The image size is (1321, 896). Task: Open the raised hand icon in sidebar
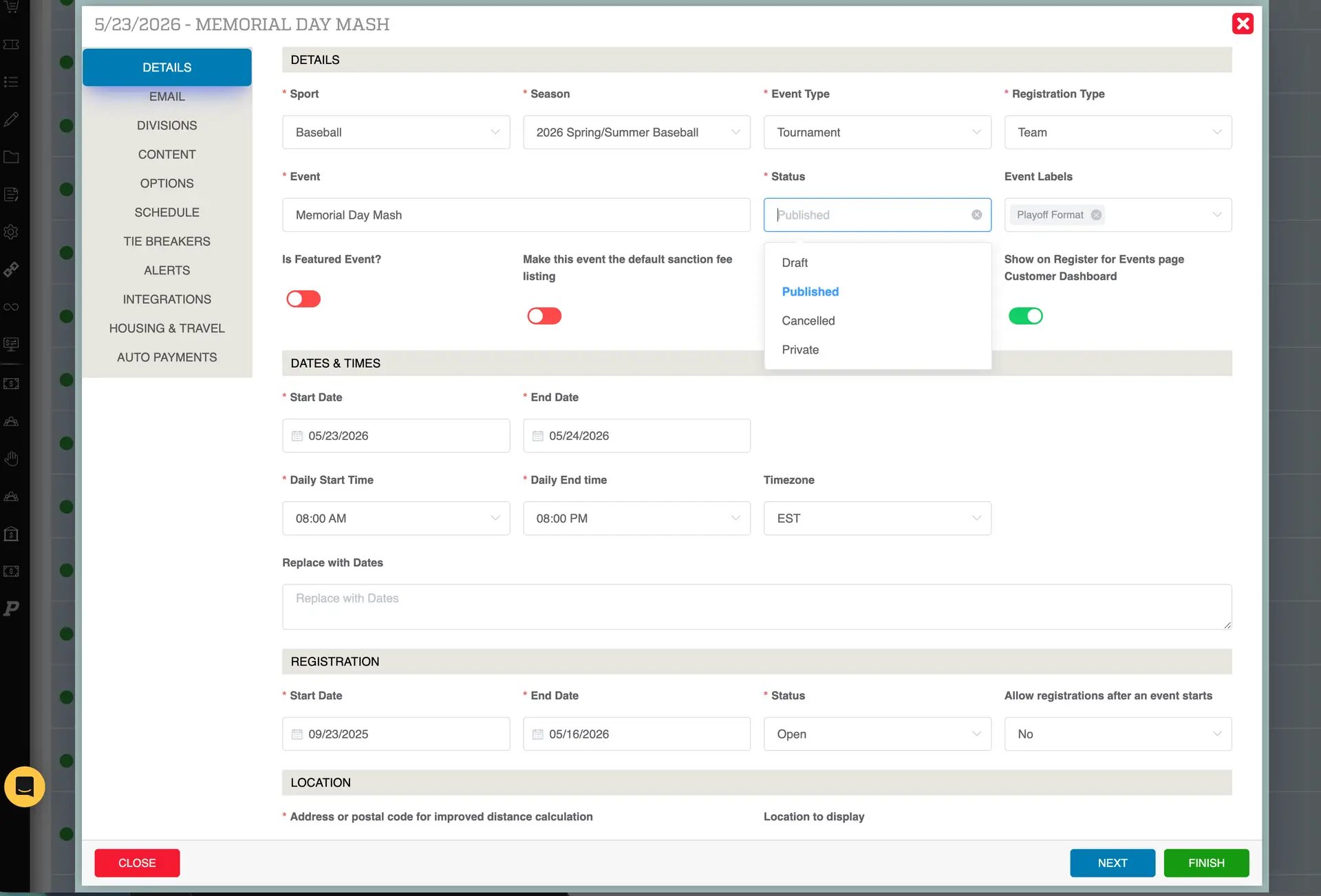pos(11,459)
